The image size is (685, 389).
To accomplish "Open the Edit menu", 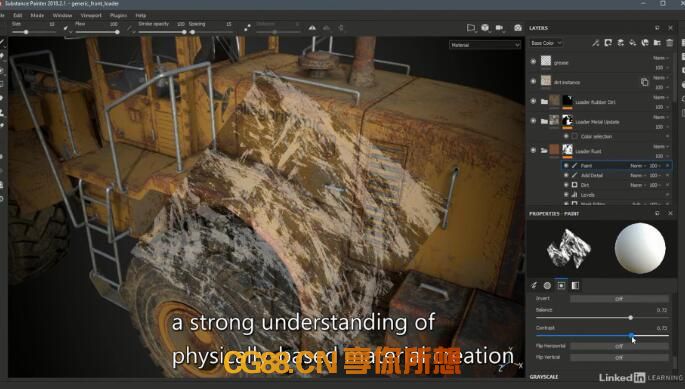I will click(17, 15).
